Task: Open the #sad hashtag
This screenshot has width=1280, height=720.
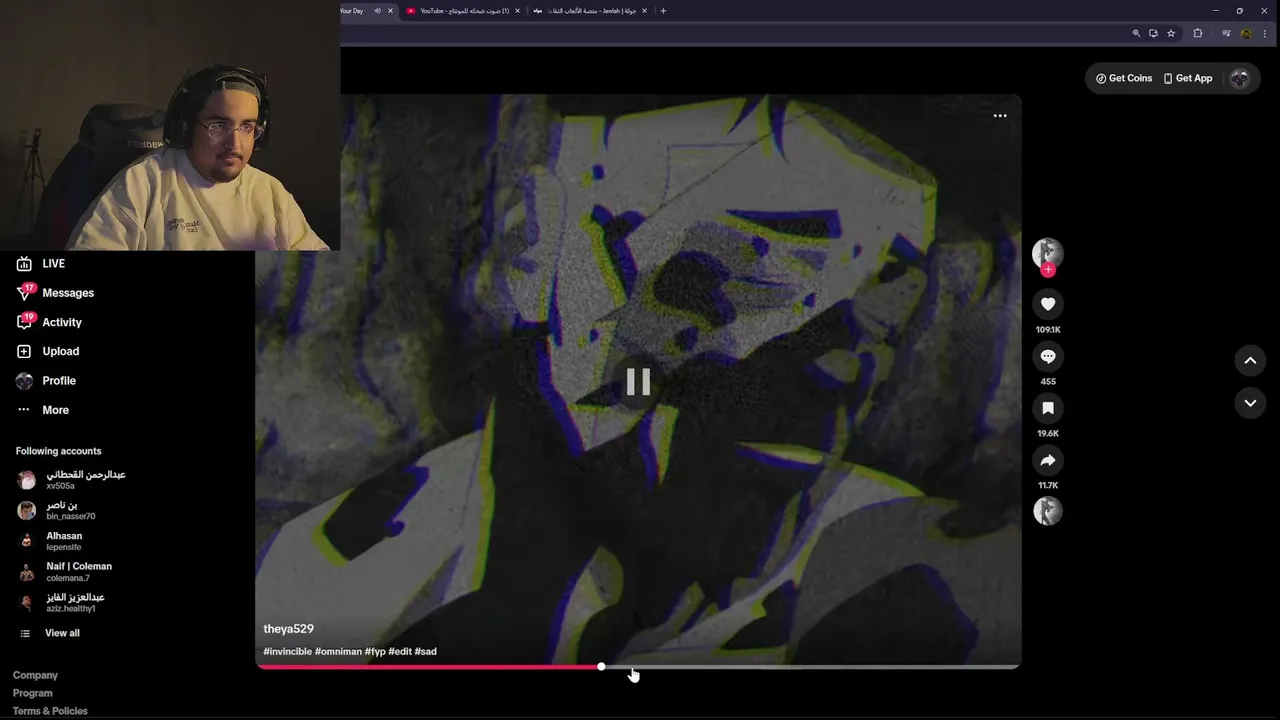Action: point(426,652)
